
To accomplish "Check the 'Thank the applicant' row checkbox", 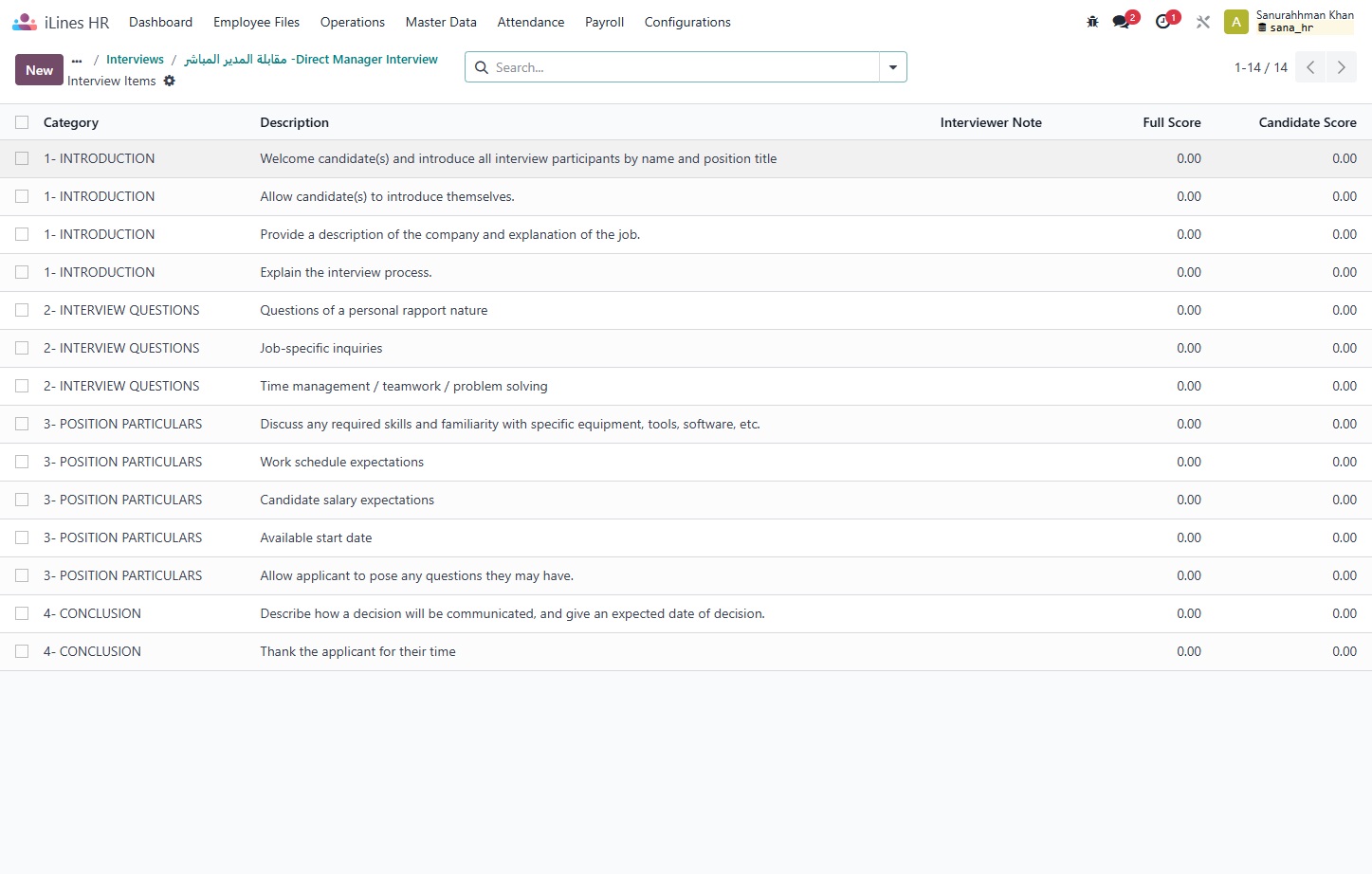I will (x=22, y=651).
